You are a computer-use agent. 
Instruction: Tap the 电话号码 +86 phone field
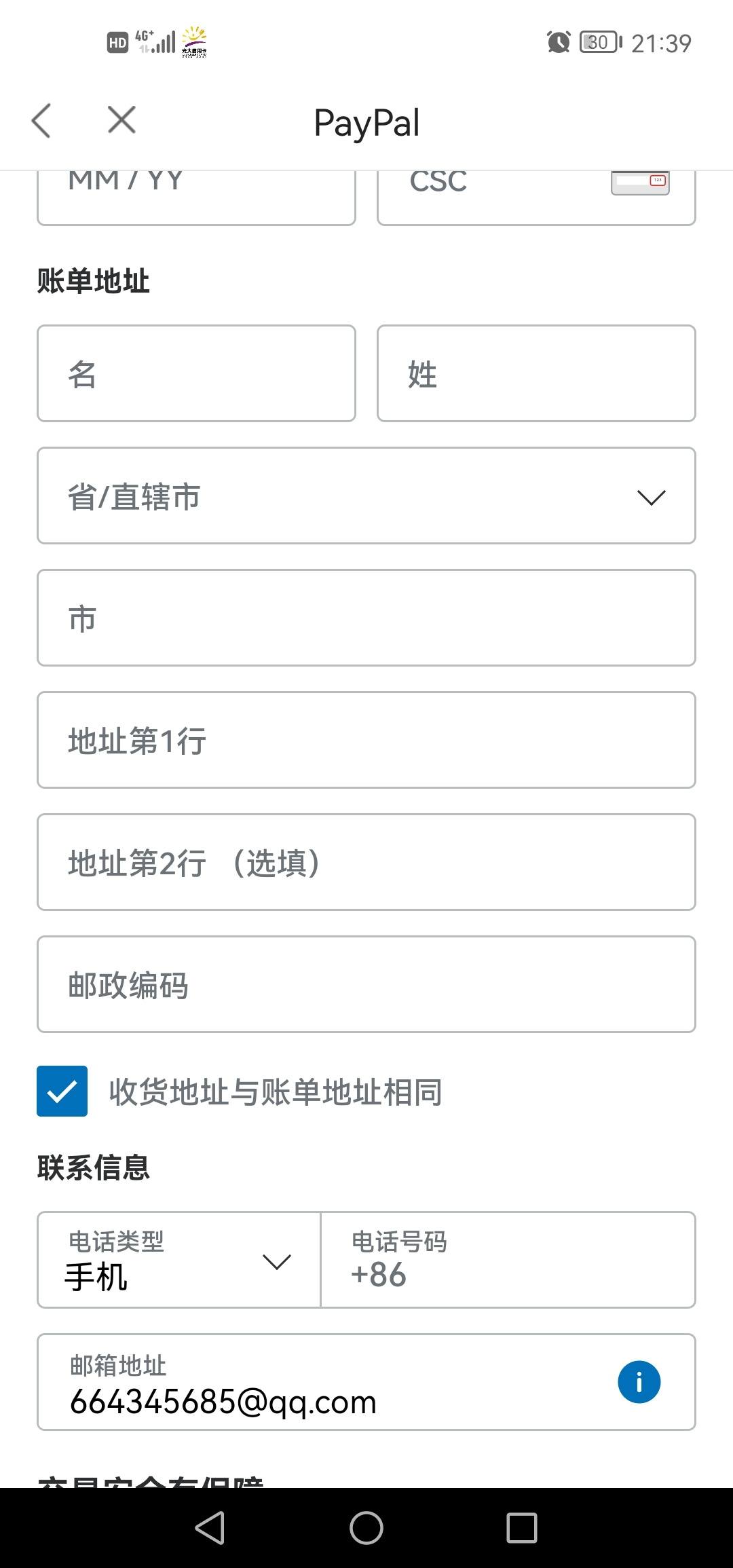(x=508, y=1260)
